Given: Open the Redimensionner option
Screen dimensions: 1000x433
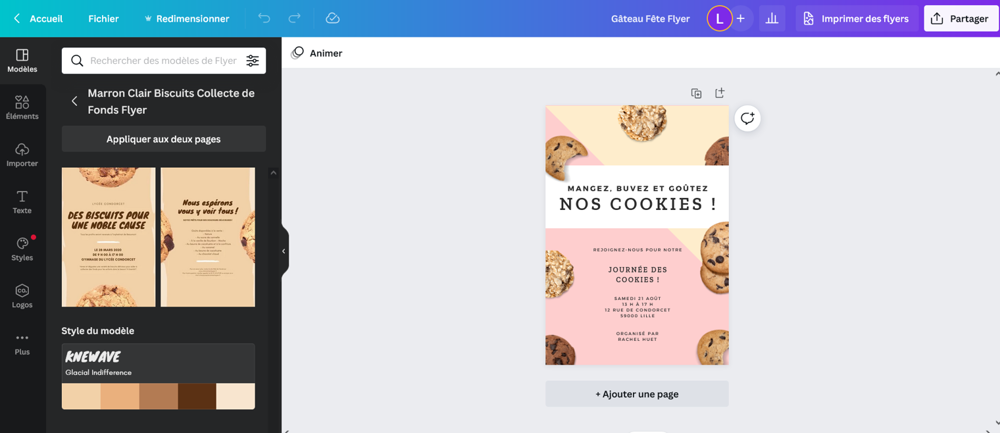Looking at the screenshot, I should click(186, 18).
